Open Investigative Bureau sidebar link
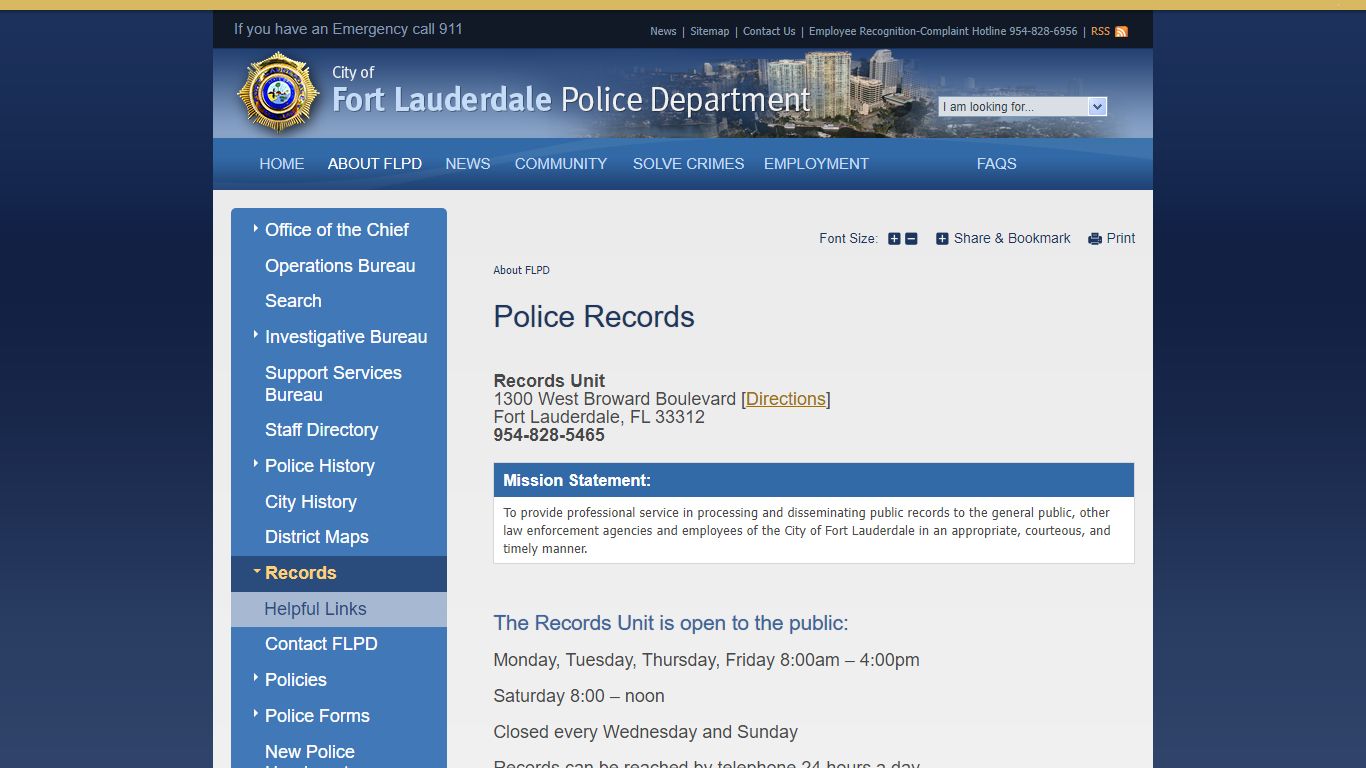Viewport: 1366px width, 768px height. tap(346, 337)
